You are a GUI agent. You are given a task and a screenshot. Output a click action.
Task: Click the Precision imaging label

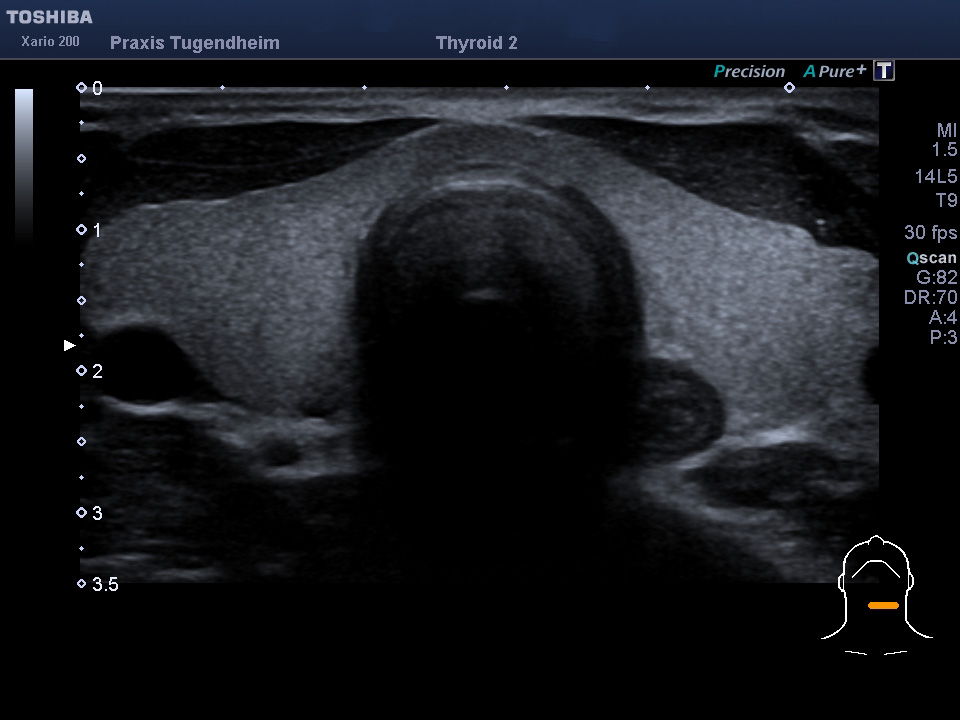click(749, 72)
